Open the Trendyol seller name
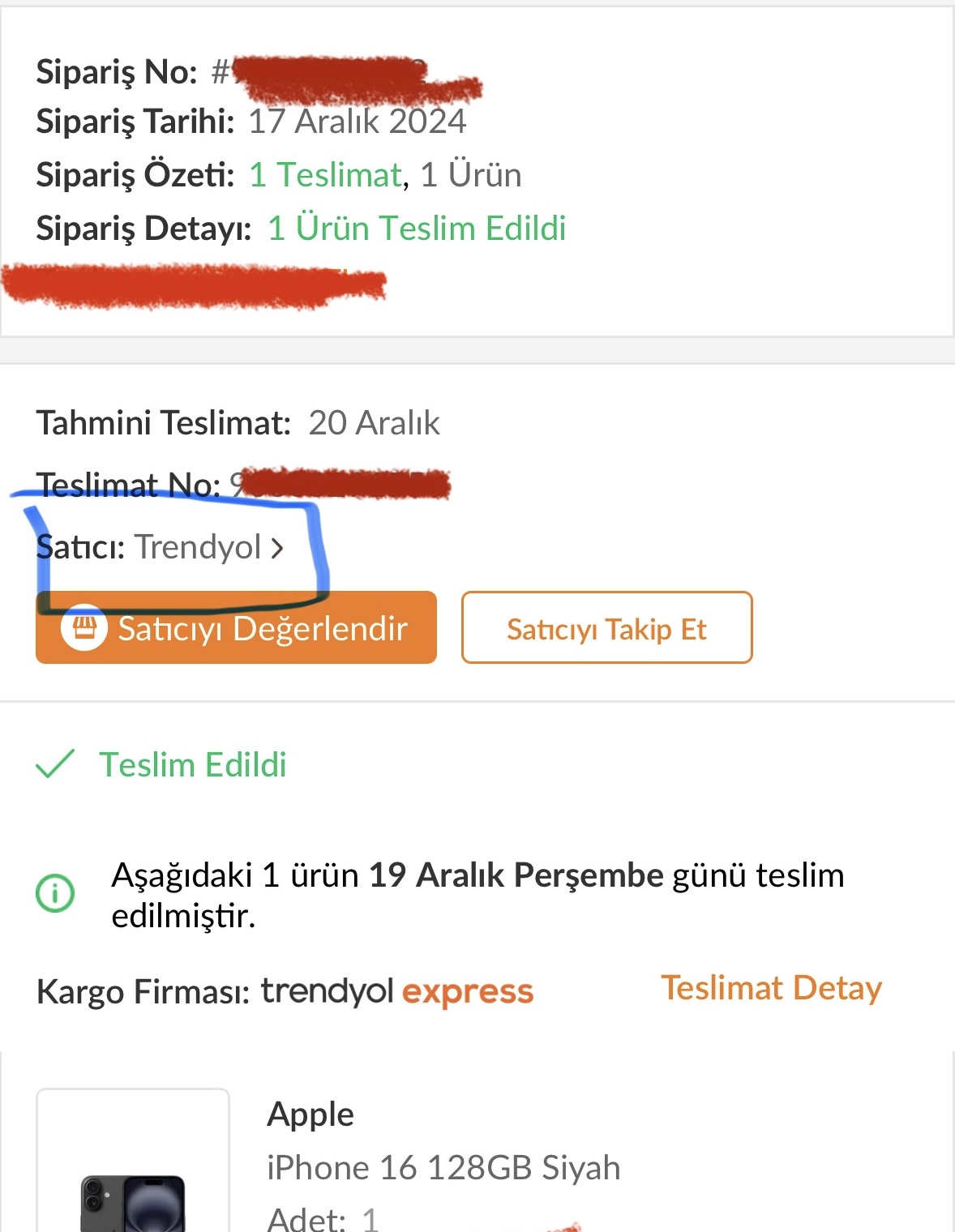The width and height of the screenshot is (955, 1232). click(x=198, y=547)
